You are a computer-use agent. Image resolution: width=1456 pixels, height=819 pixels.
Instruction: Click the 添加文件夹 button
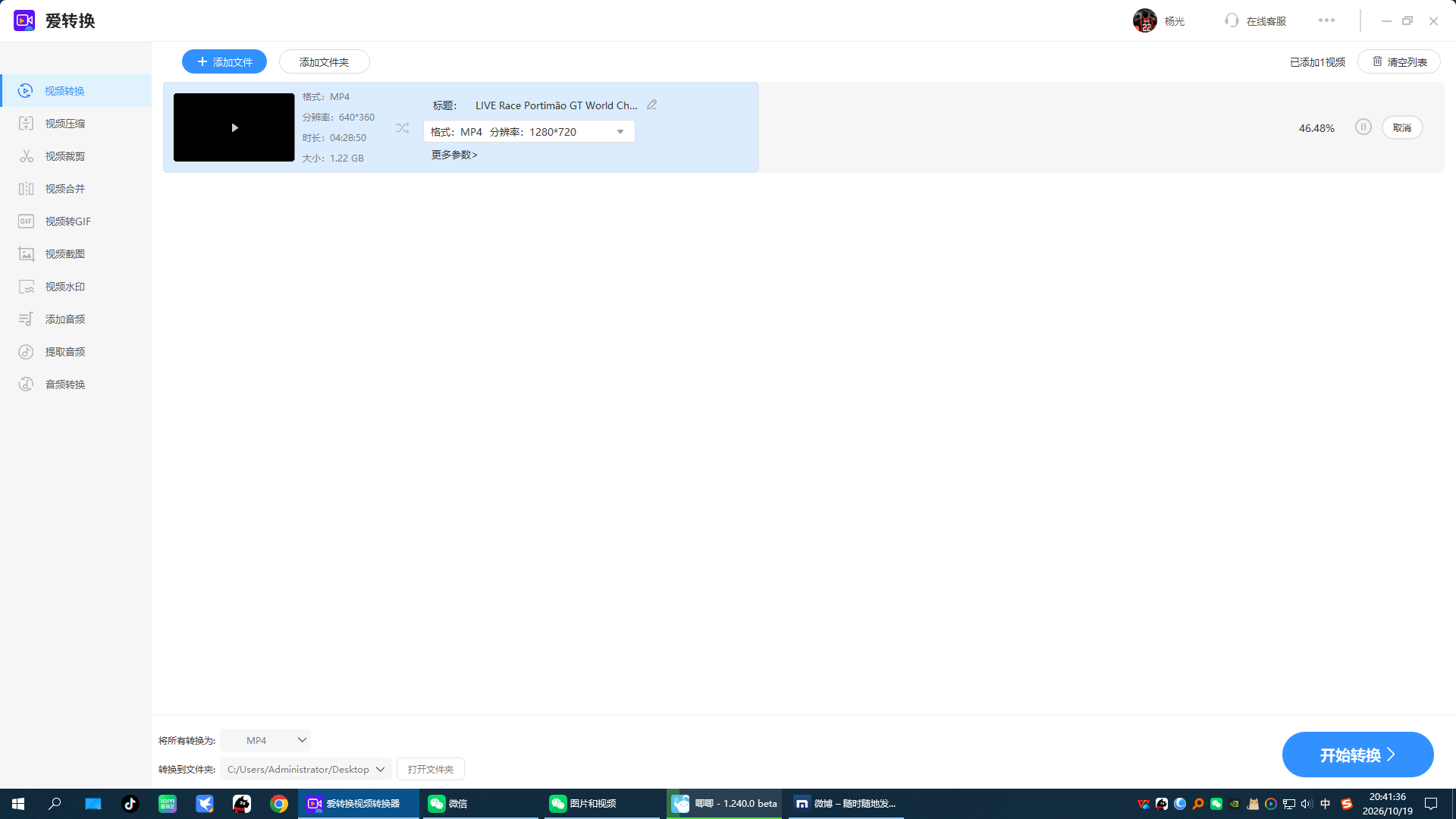[x=325, y=62]
